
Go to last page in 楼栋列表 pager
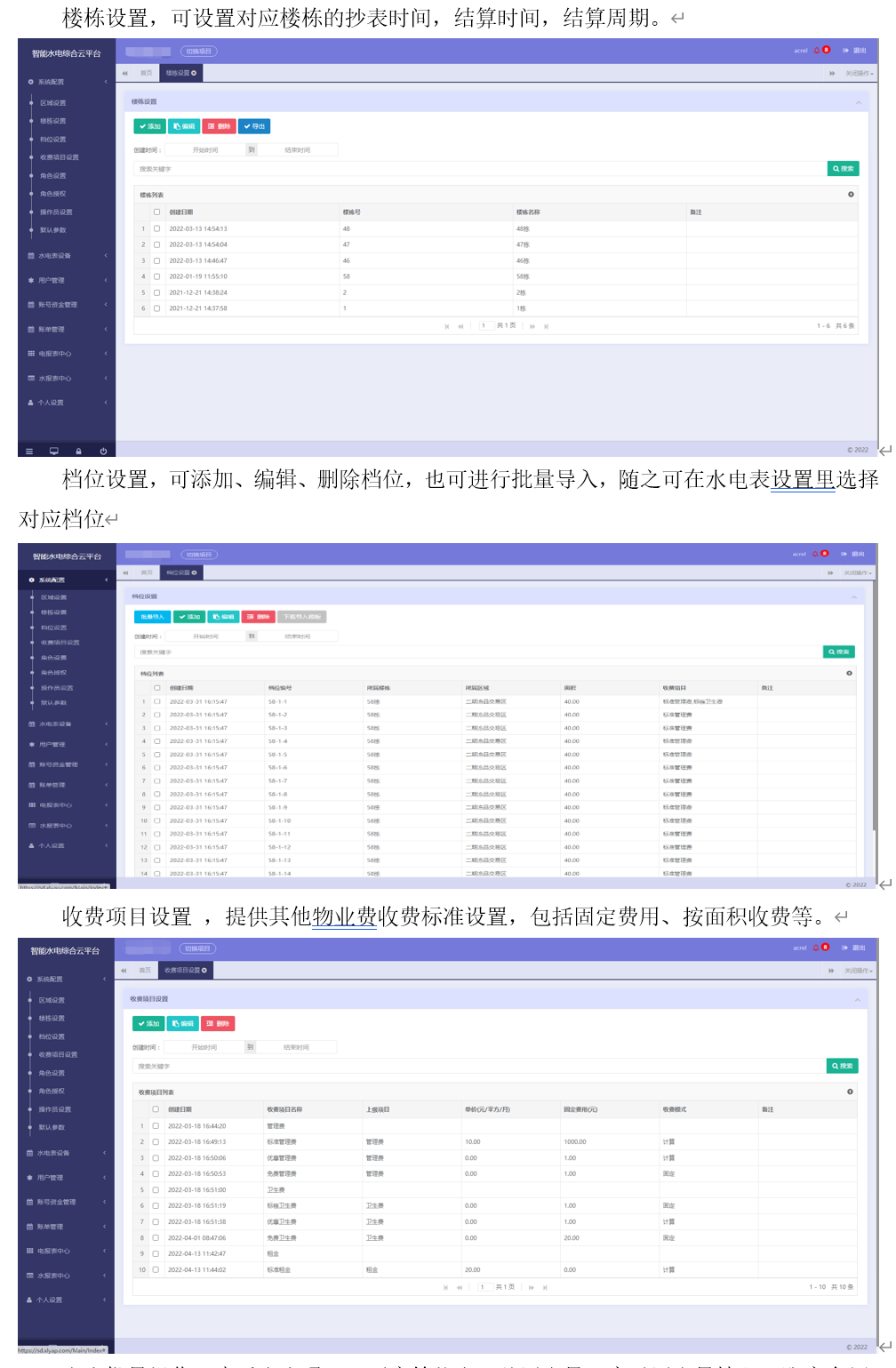546,326
